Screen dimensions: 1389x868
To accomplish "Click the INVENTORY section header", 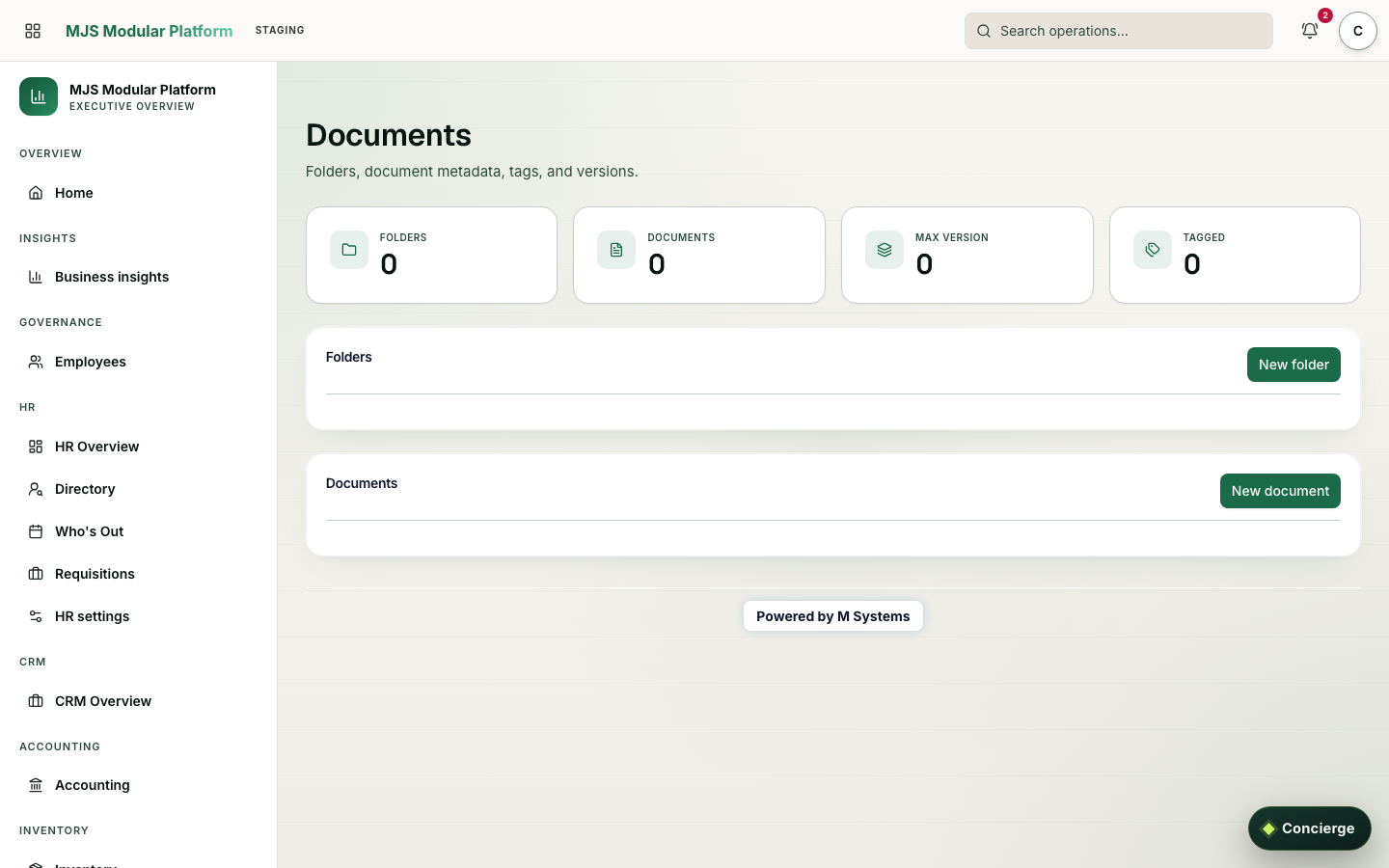I will click(x=54, y=830).
